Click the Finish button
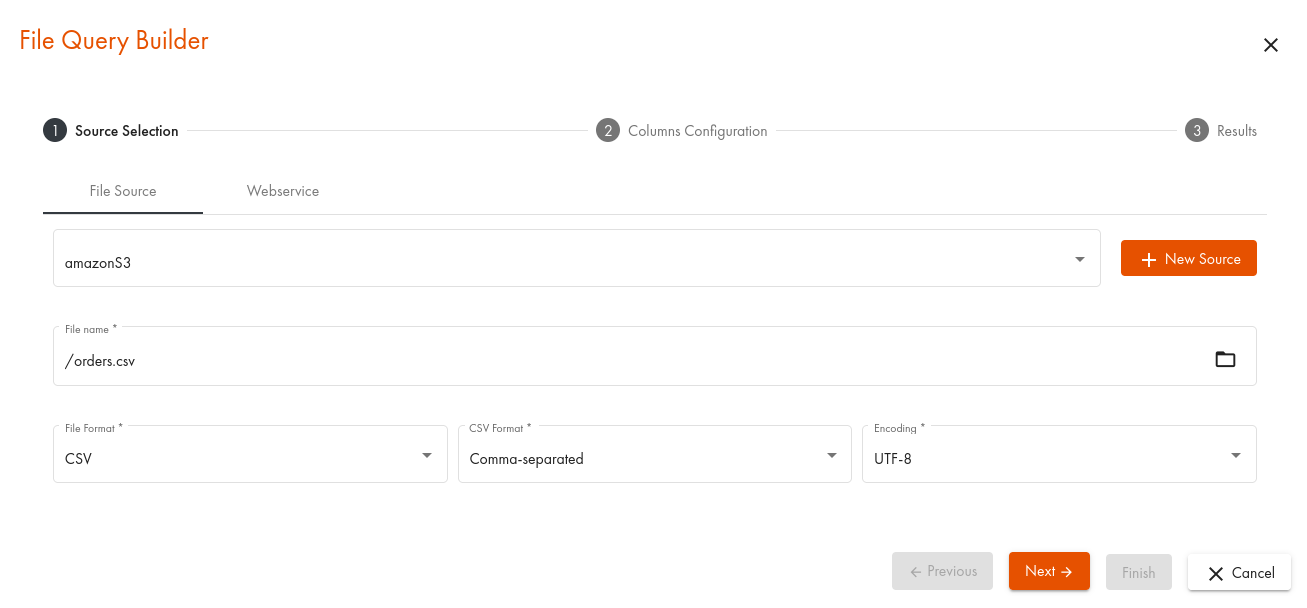This screenshot has height=608, width=1307. click(1138, 573)
